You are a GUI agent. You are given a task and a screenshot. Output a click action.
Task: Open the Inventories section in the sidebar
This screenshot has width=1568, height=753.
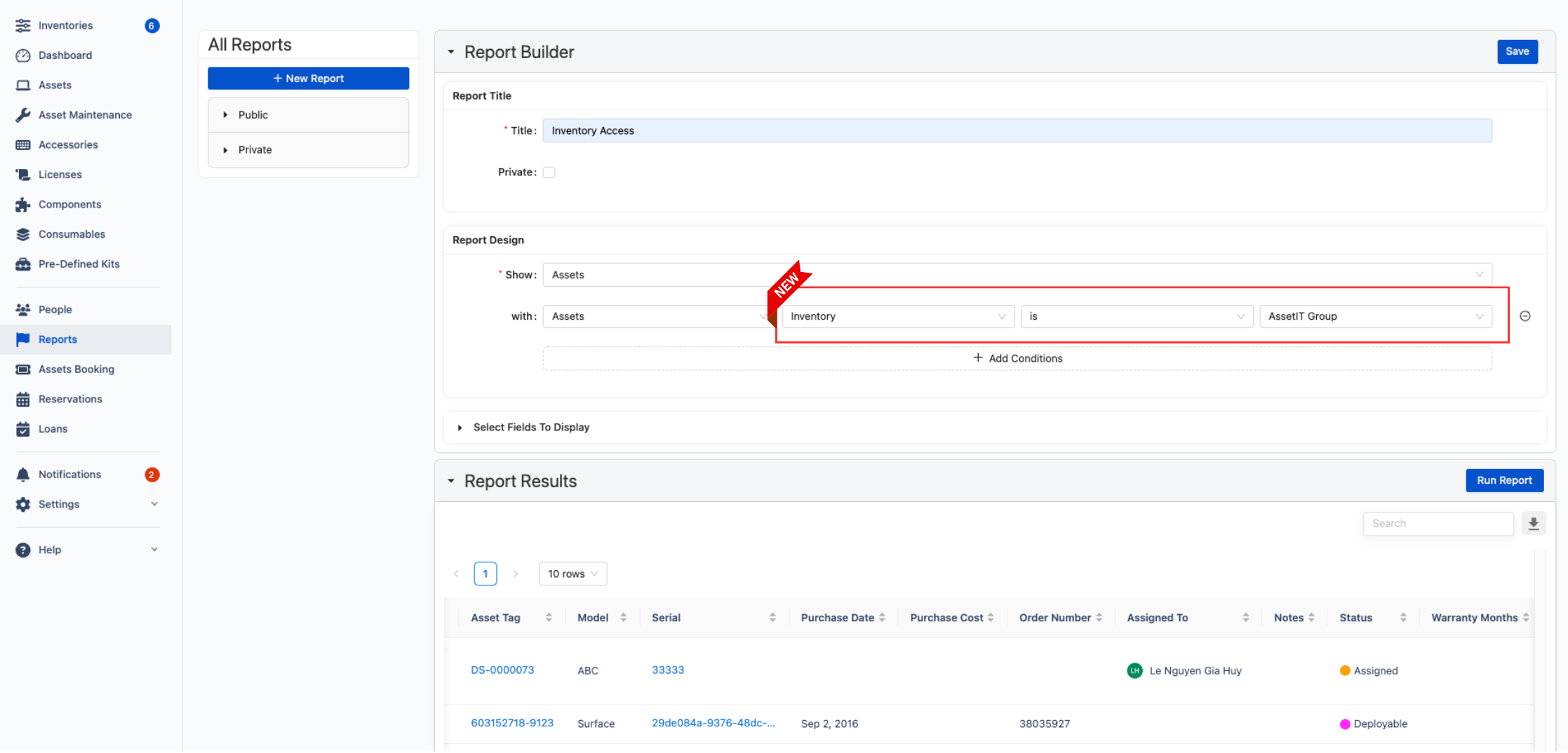pos(65,25)
